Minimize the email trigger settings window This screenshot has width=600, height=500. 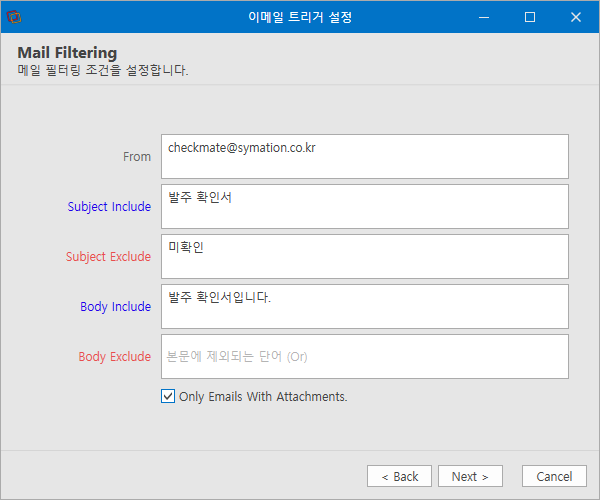[484, 17]
